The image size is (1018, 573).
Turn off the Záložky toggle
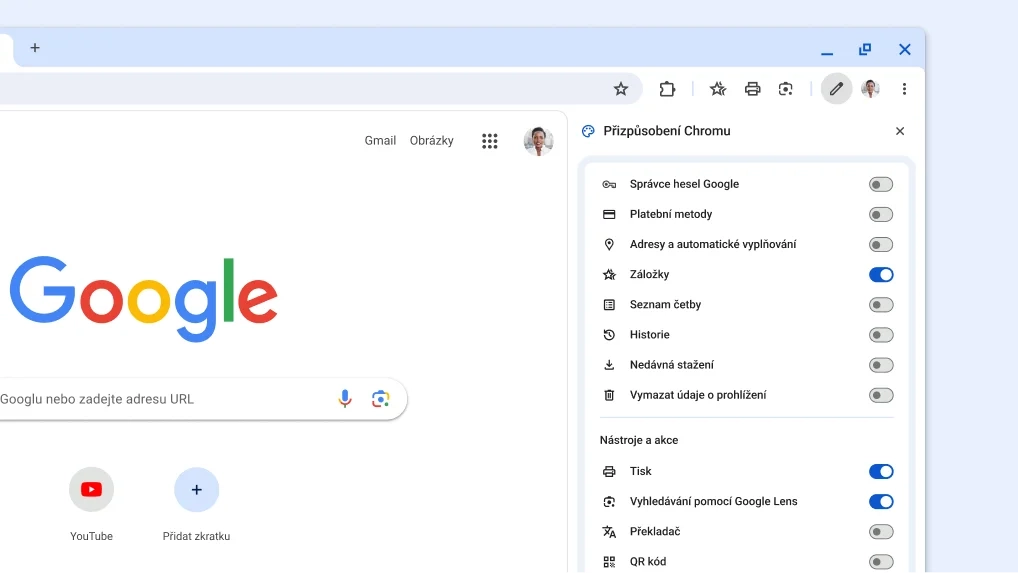click(x=880, y=274)
